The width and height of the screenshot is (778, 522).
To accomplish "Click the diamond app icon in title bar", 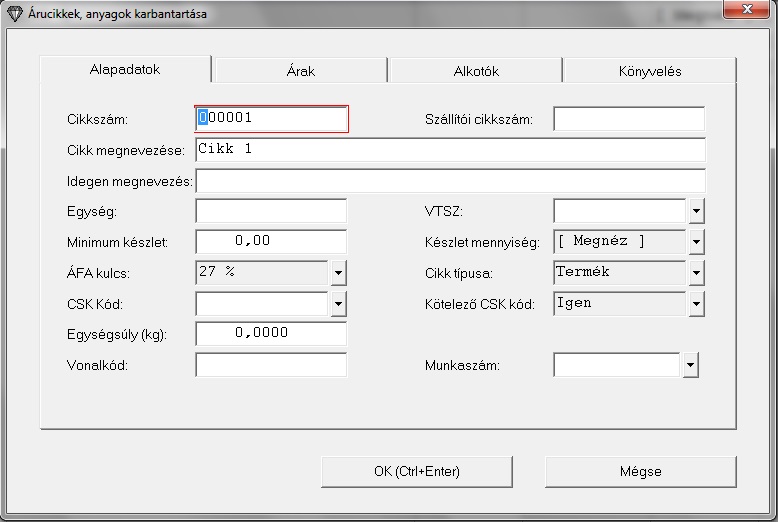I will [14, 15].
